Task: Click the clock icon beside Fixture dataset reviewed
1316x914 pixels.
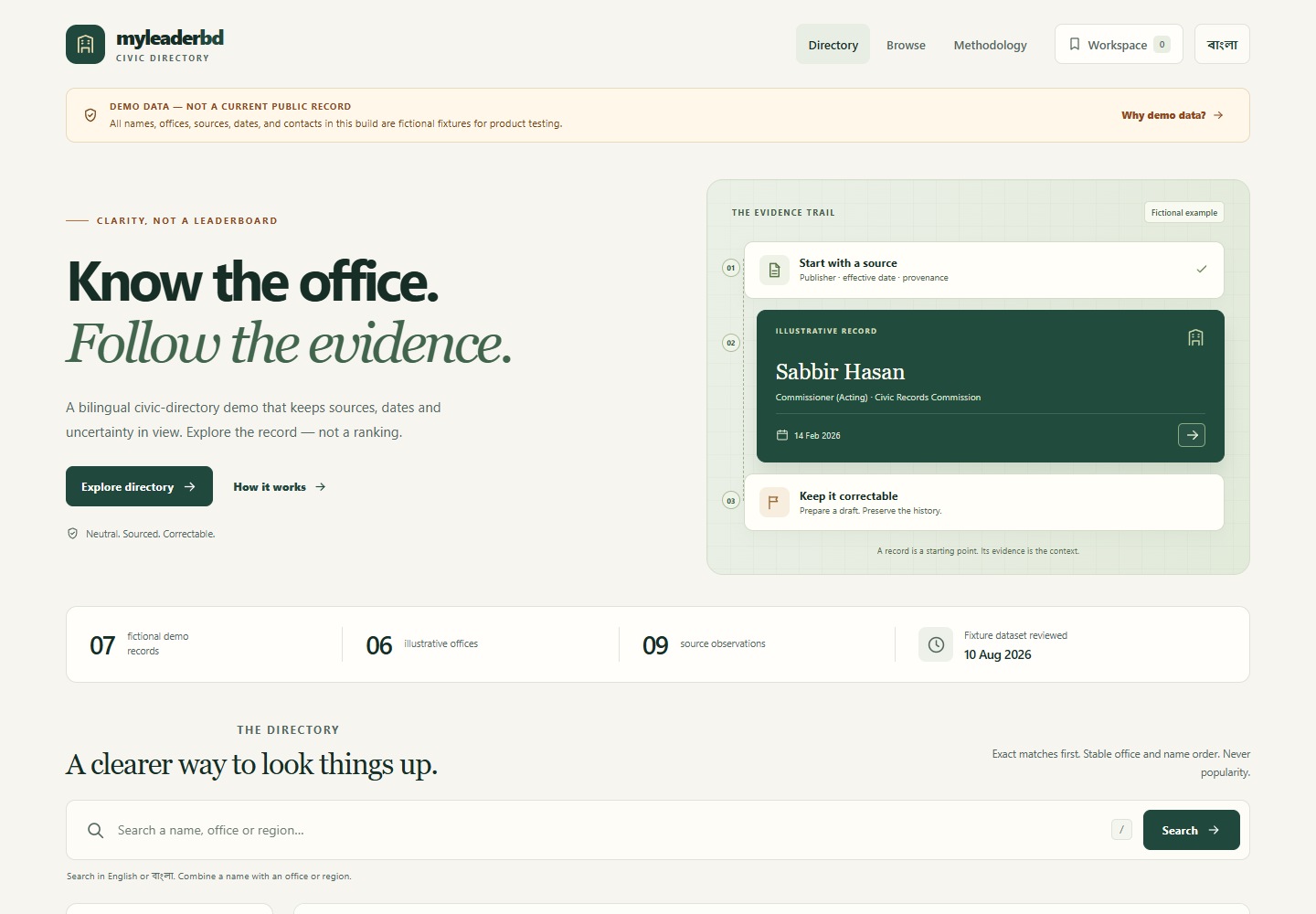Action: 936,644
